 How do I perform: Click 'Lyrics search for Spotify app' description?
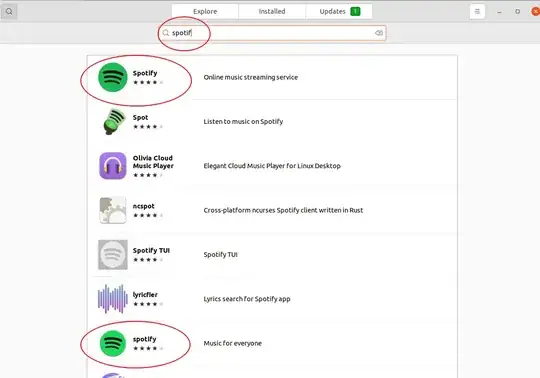click(247, 299)
